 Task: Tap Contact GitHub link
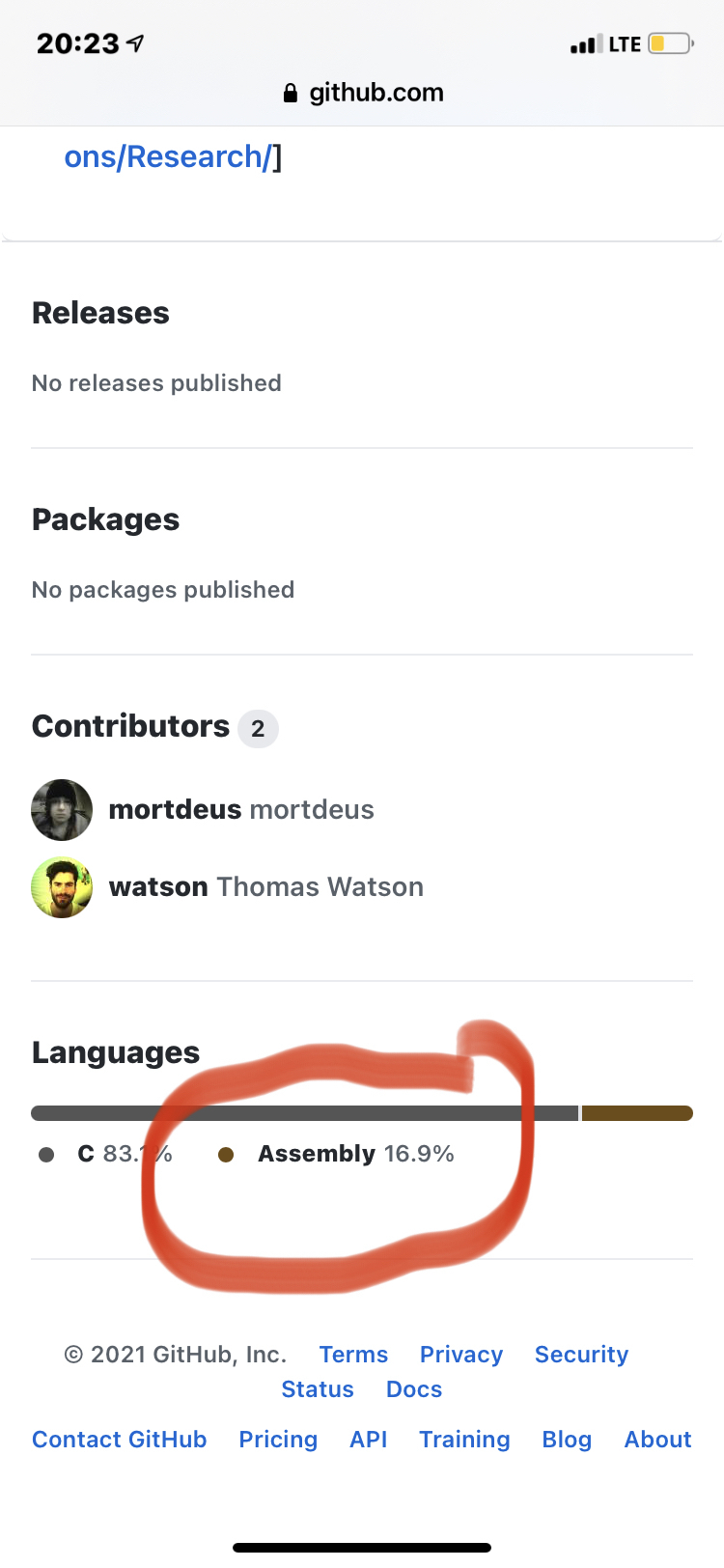coord(120,1440)
